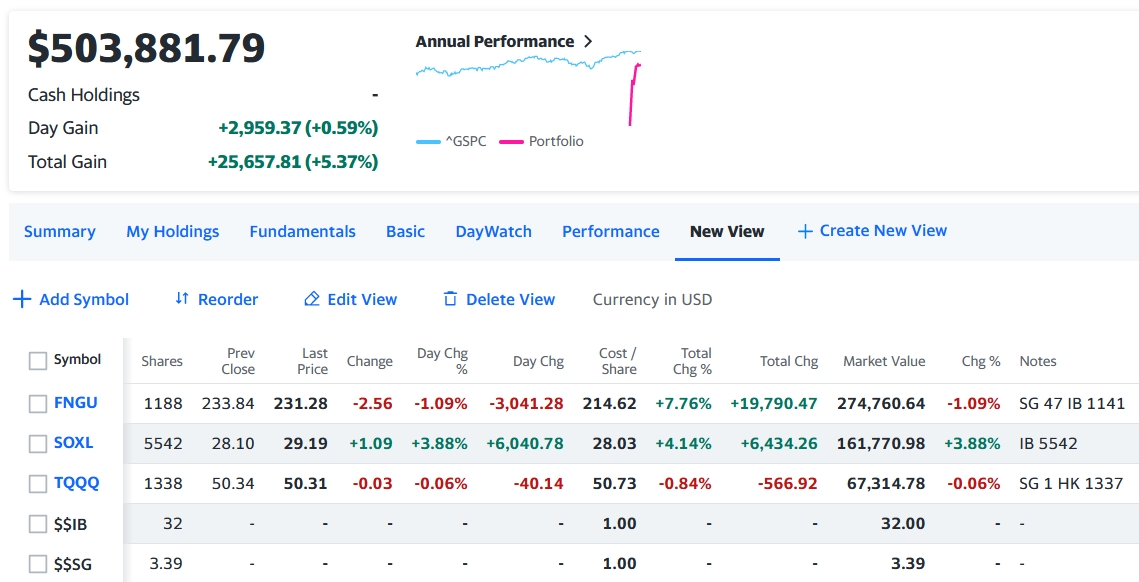Click the Delete View trash icon
Viewport: 1139px width, 582px height.
point(450,299)
